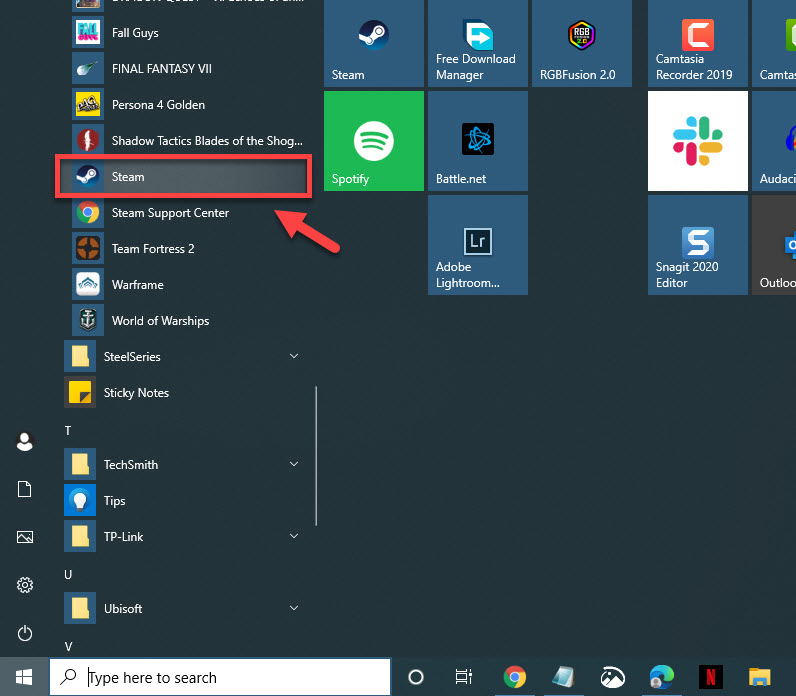Launch Shadow Tactics Blades of the Shogun
The height and width of the screenshot is (696, 796).
pos(188,141)
